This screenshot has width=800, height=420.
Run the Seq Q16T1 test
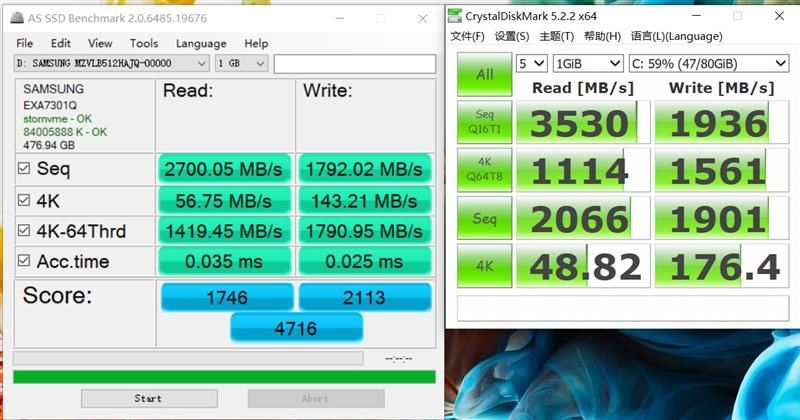[484, 121]
